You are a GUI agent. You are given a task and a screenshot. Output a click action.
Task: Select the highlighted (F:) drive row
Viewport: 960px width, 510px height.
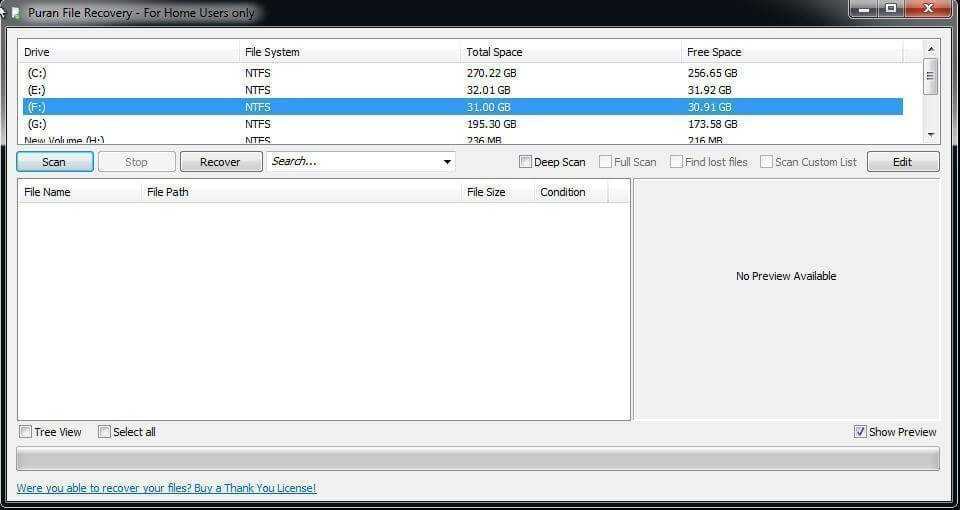tap(463, 107)
